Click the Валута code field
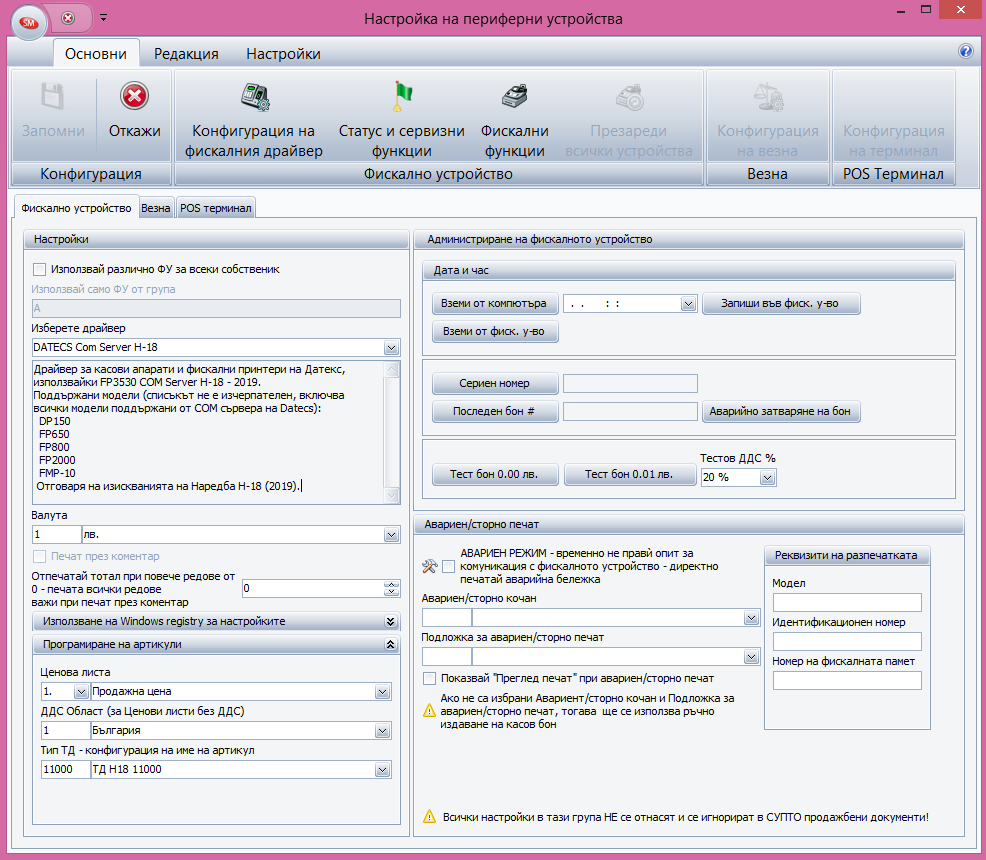986x860 pixels. (57, 535)
